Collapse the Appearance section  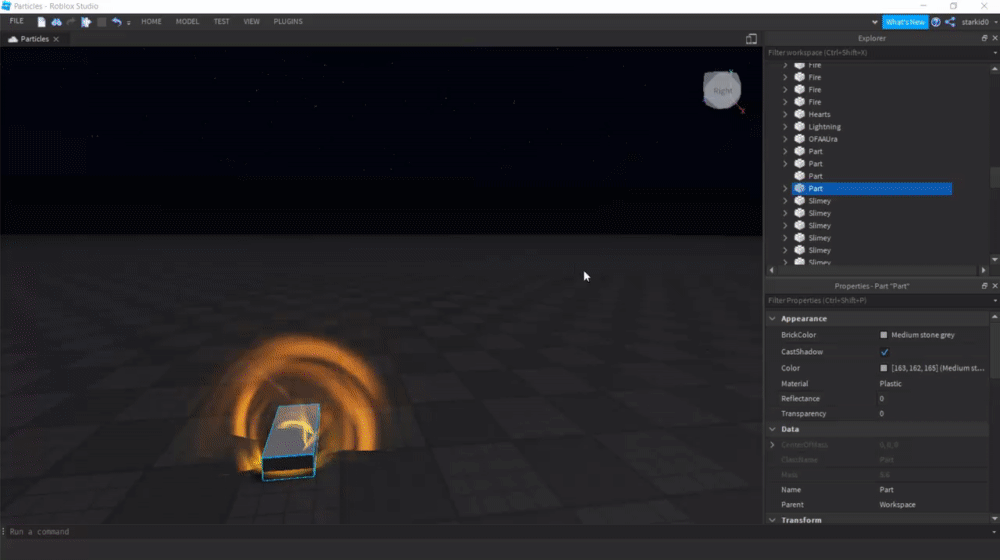coord(772,318)
